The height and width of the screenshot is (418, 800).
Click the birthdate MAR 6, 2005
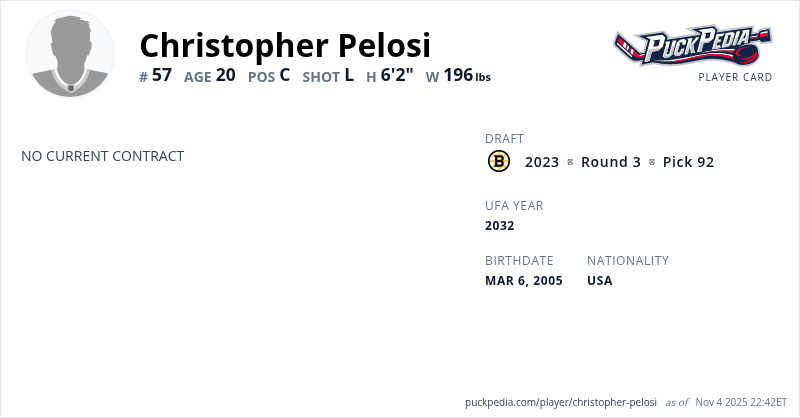[523, 280]
